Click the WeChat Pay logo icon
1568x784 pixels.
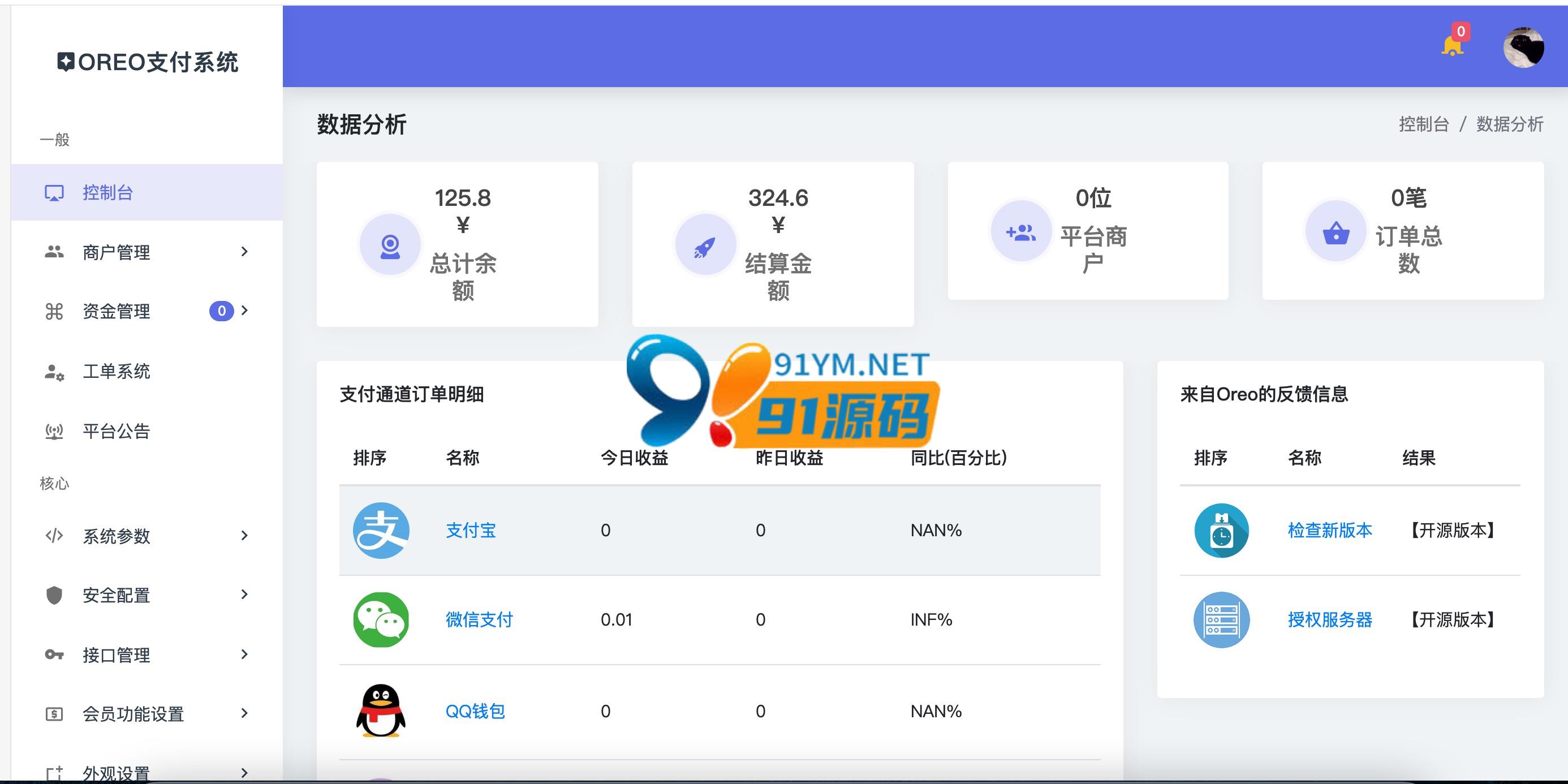tap(381, 619)
